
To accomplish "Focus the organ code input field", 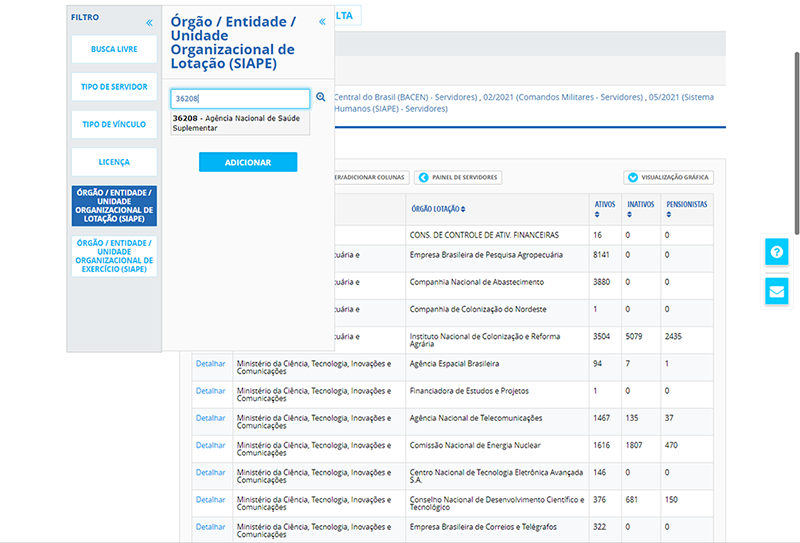I will click(240, 99).
